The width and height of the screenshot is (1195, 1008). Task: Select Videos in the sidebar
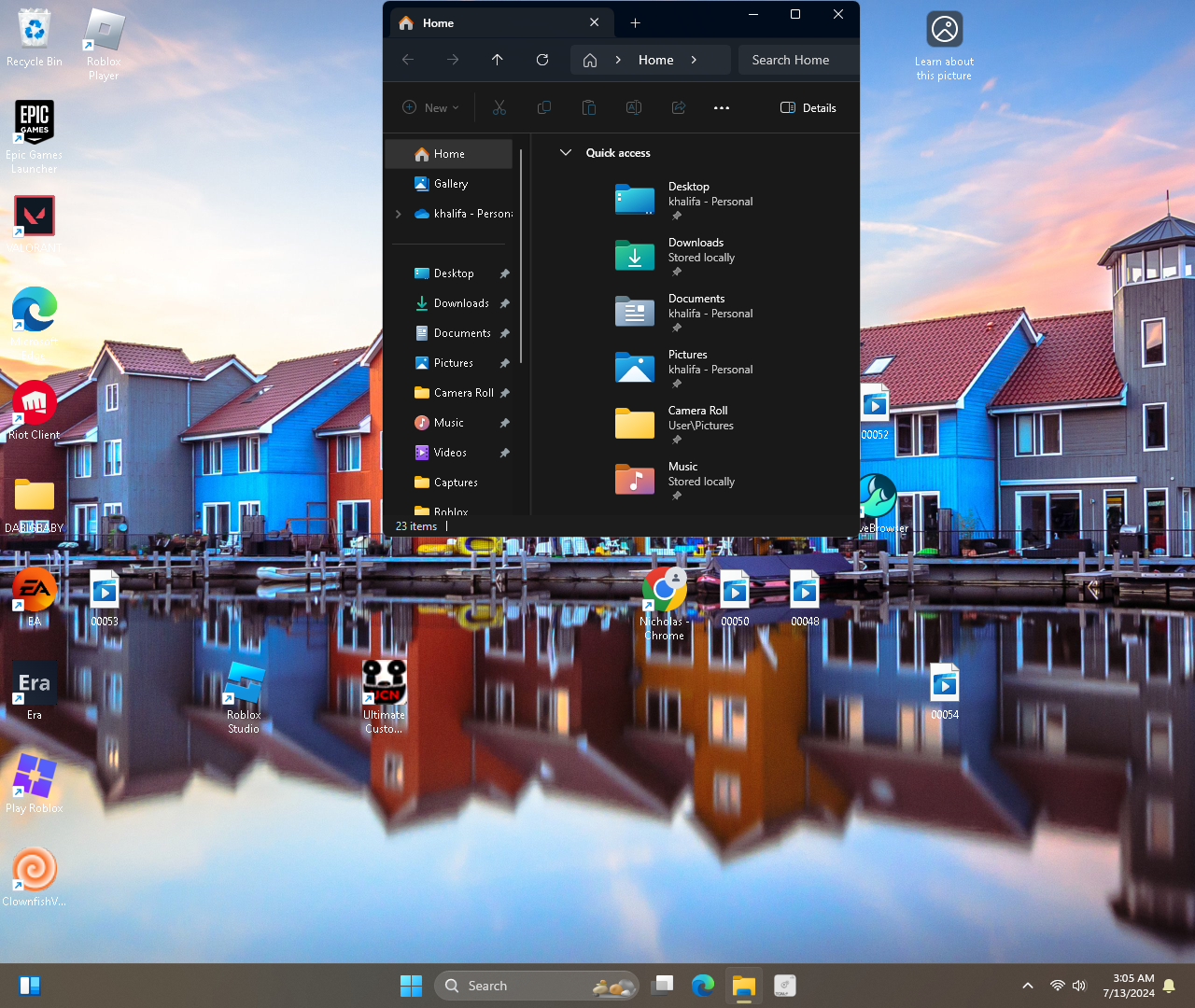tap(450, 453)
